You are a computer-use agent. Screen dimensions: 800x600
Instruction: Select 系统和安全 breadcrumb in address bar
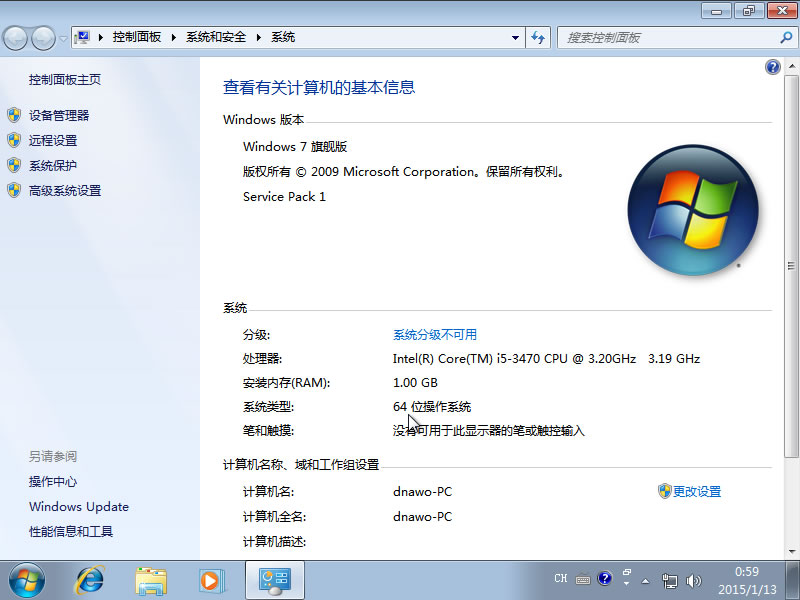coord(216,37)
